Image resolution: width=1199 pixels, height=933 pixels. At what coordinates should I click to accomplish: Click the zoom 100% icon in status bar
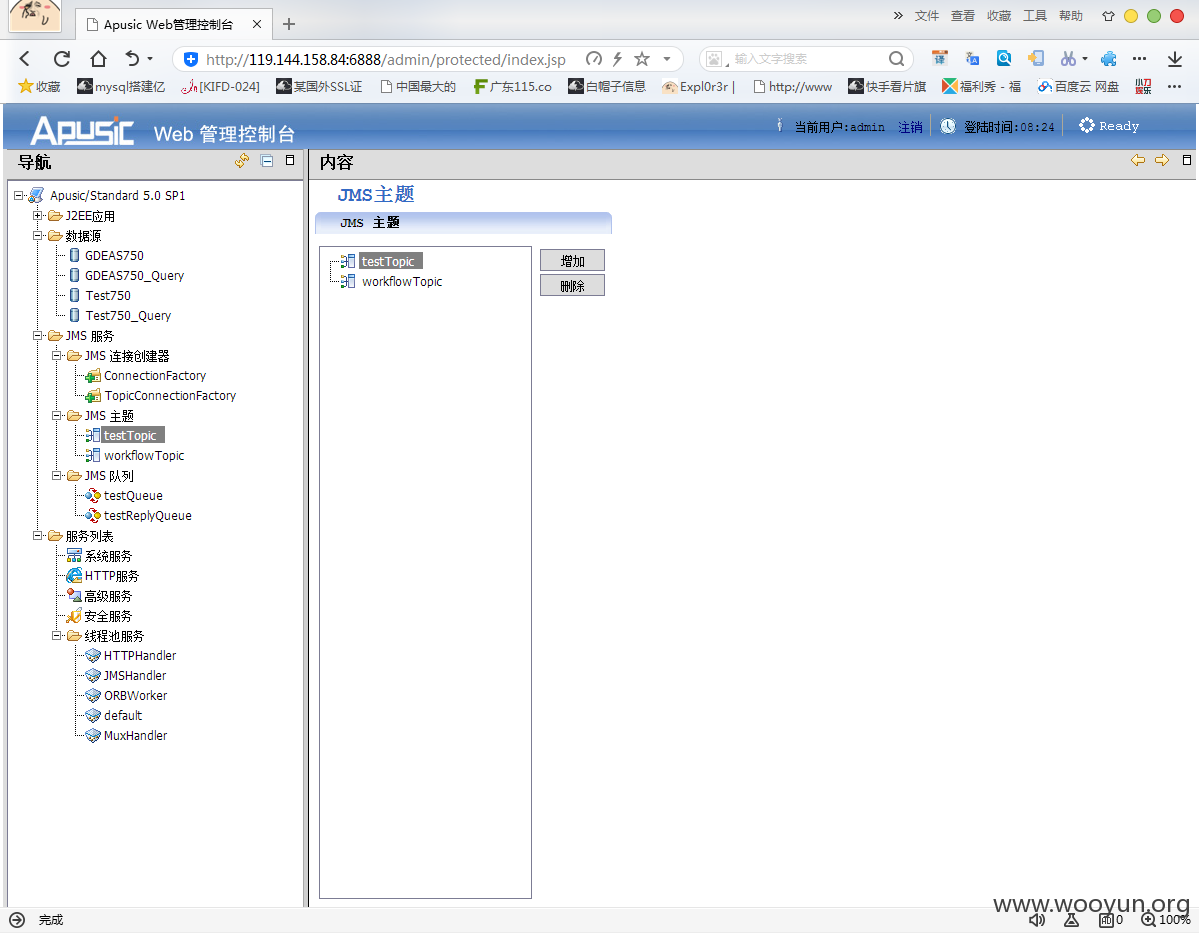[1149, 920]
